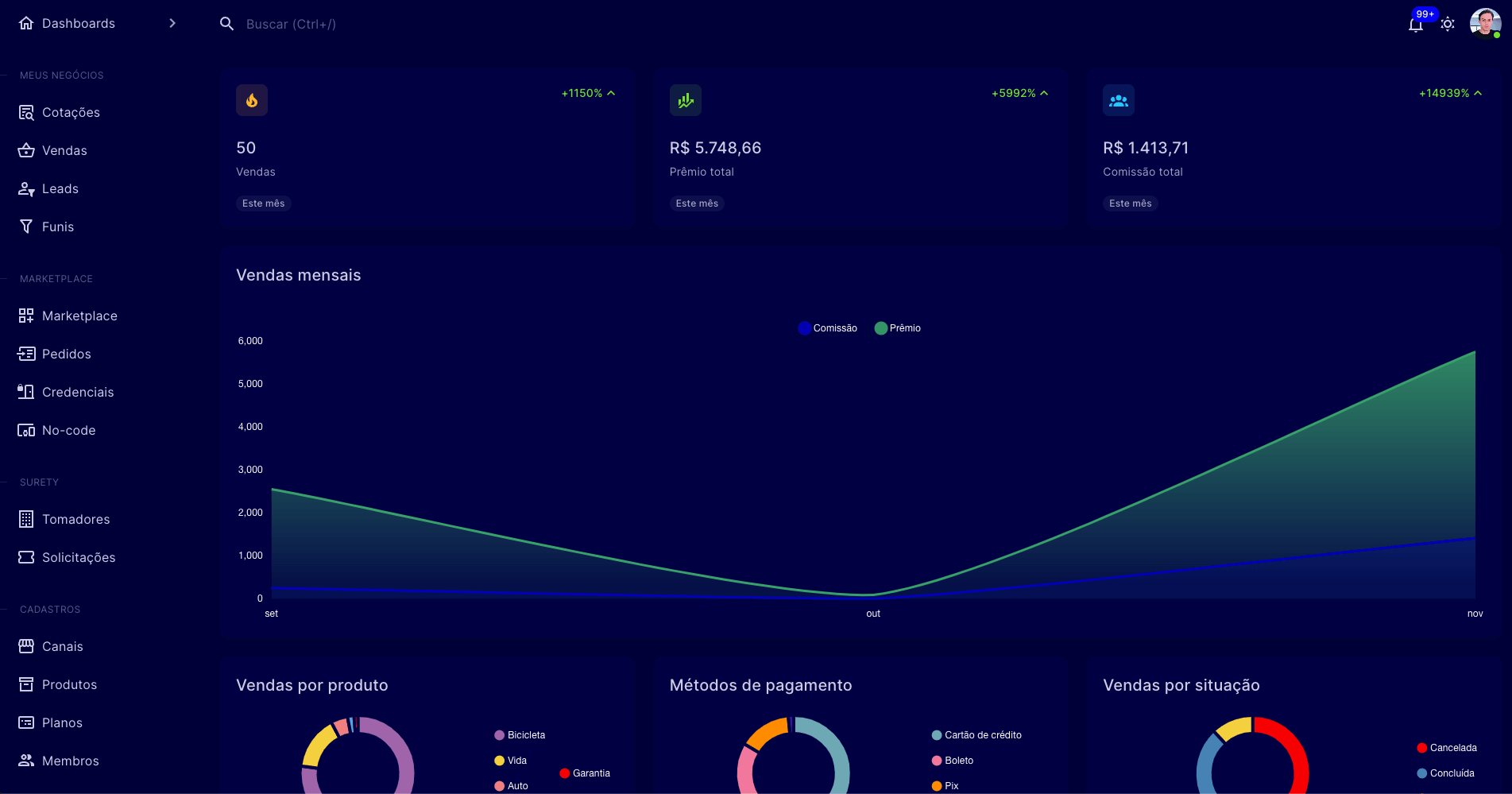This screenshot has height=794, width=1512.
Task: Toggle light/dark theme sun icon
Action: tap(1448, 24)
